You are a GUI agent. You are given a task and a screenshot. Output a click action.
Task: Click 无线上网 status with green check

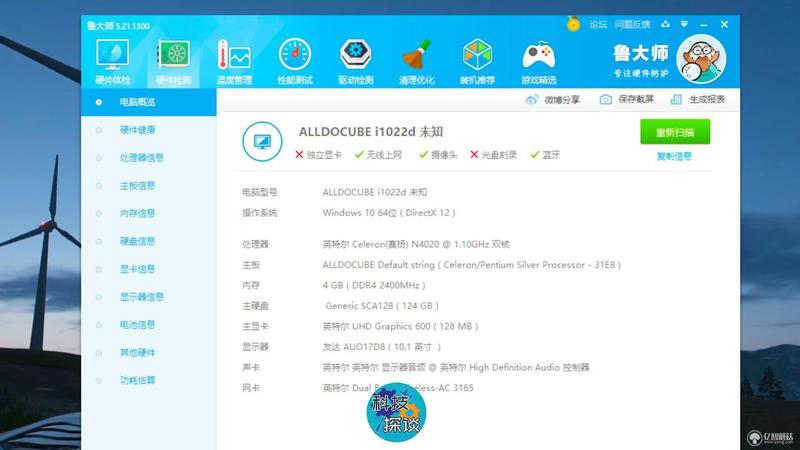(x=378, y=155)
